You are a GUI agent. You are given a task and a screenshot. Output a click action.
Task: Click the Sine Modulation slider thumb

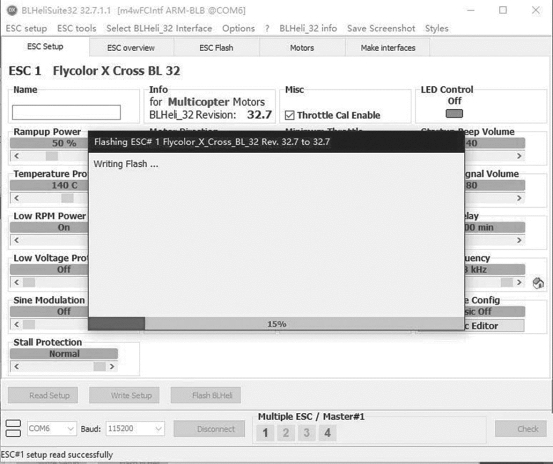[x=29, y=324]
